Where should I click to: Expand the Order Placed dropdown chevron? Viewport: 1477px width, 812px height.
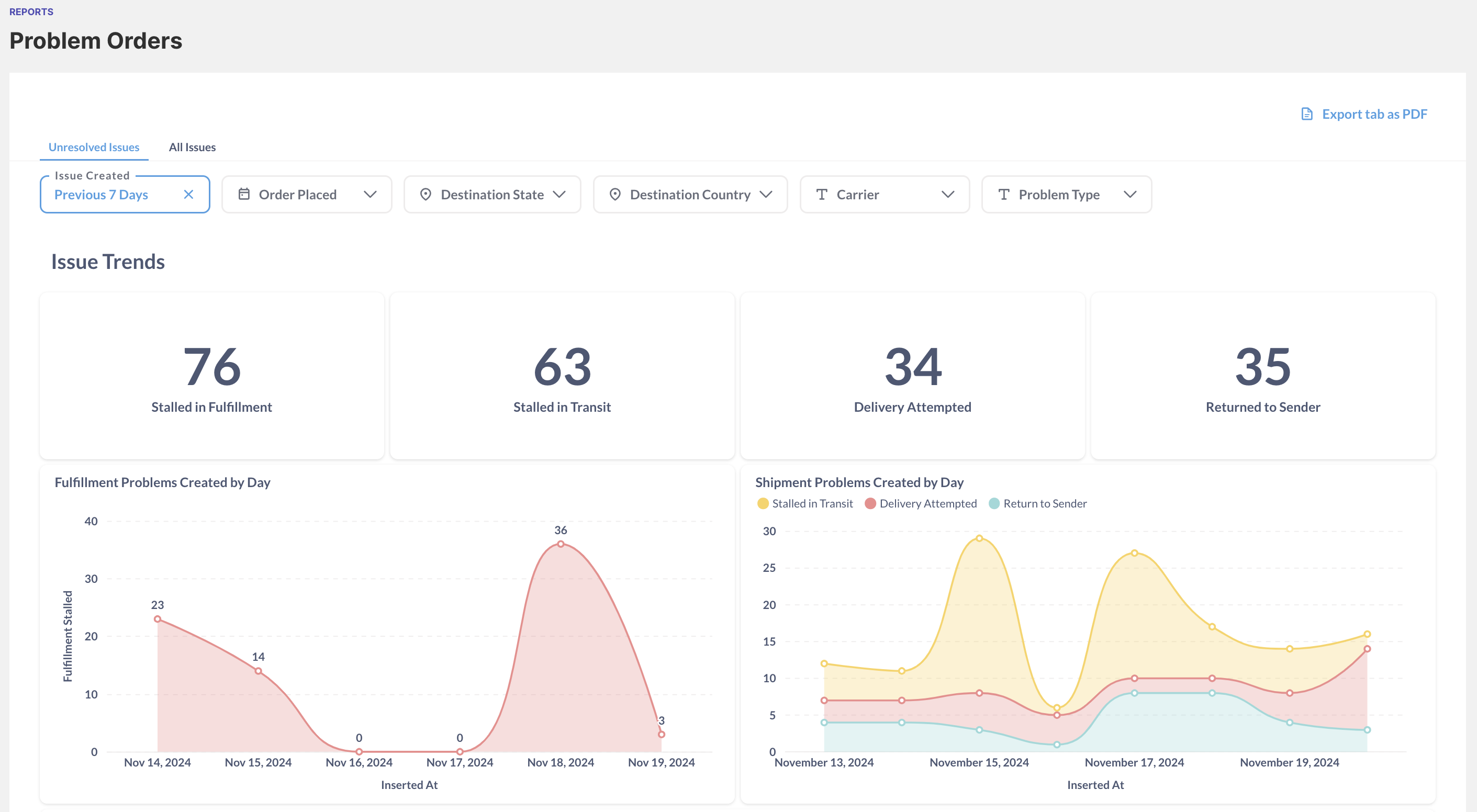371,195
